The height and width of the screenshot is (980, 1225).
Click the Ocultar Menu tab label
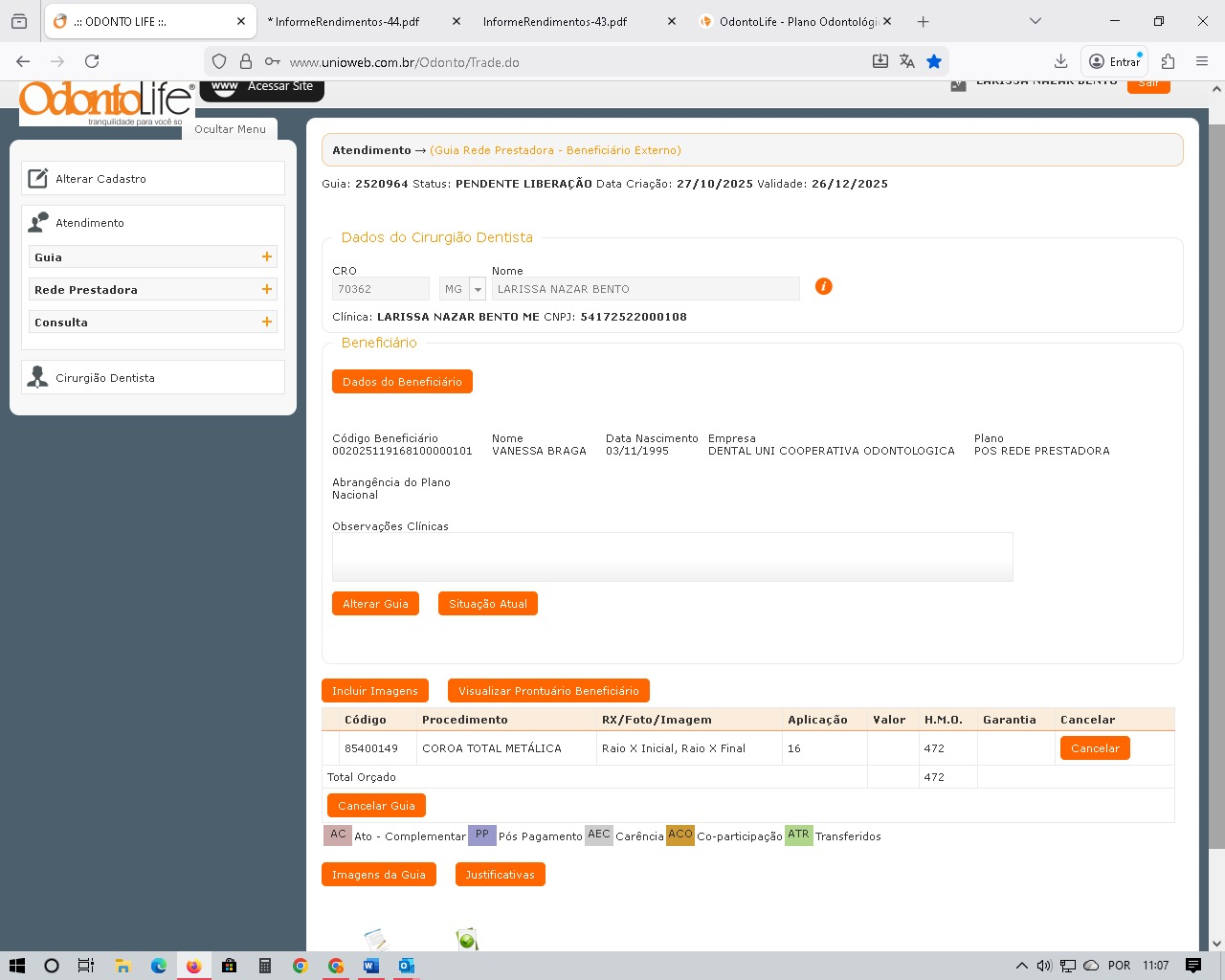point(230,129)
